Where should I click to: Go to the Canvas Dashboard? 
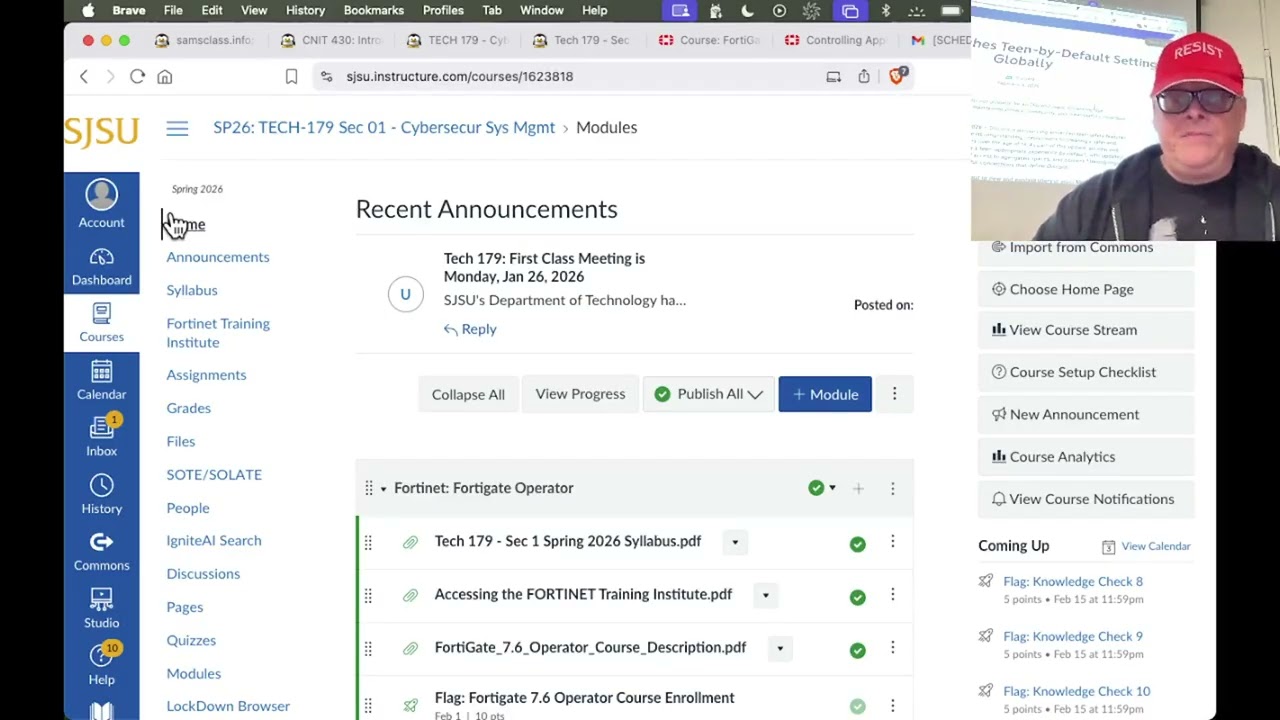(x=101, y=268)
